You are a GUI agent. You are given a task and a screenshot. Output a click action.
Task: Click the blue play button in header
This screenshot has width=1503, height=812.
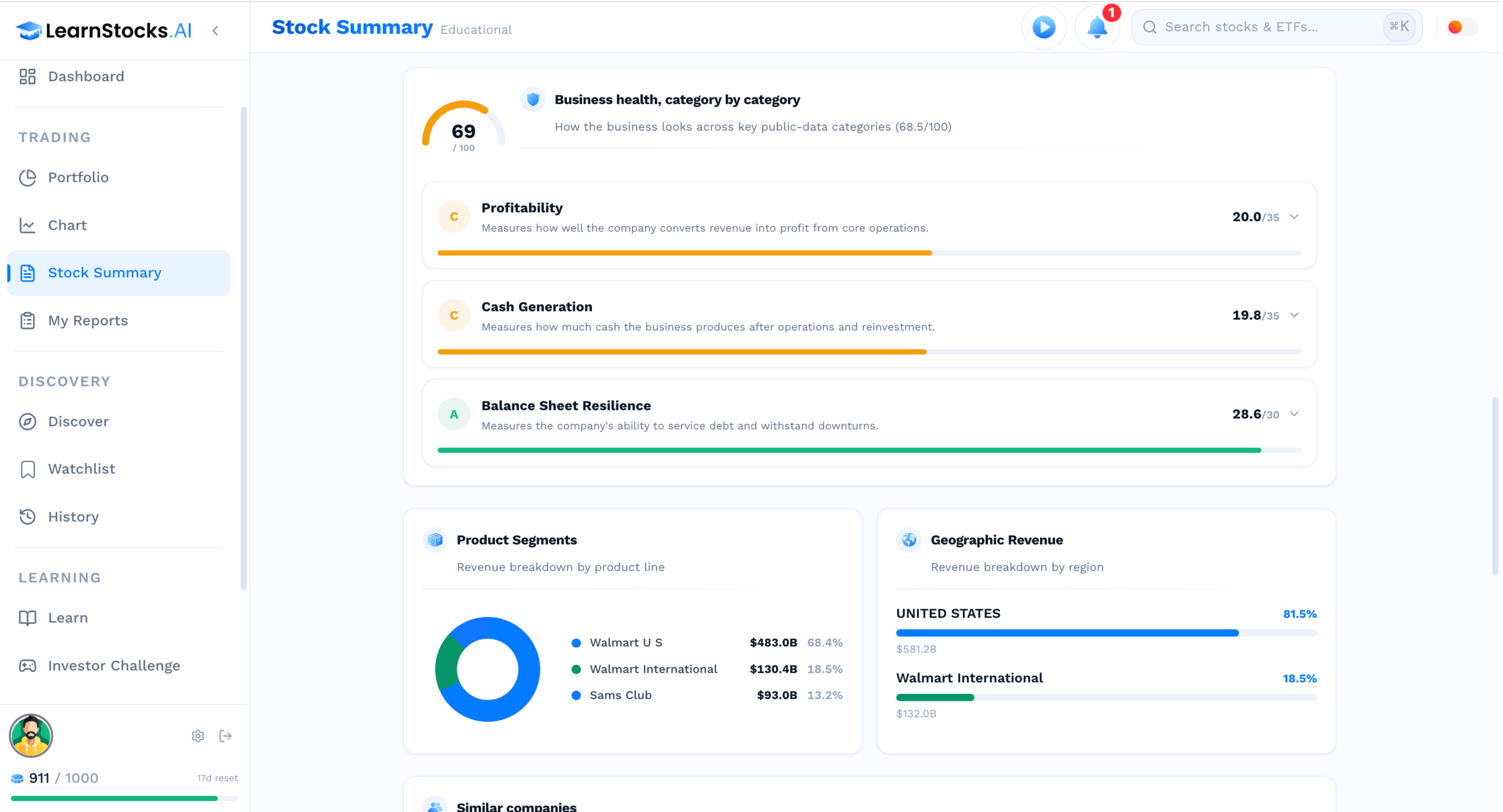(x=1044, y=27)
